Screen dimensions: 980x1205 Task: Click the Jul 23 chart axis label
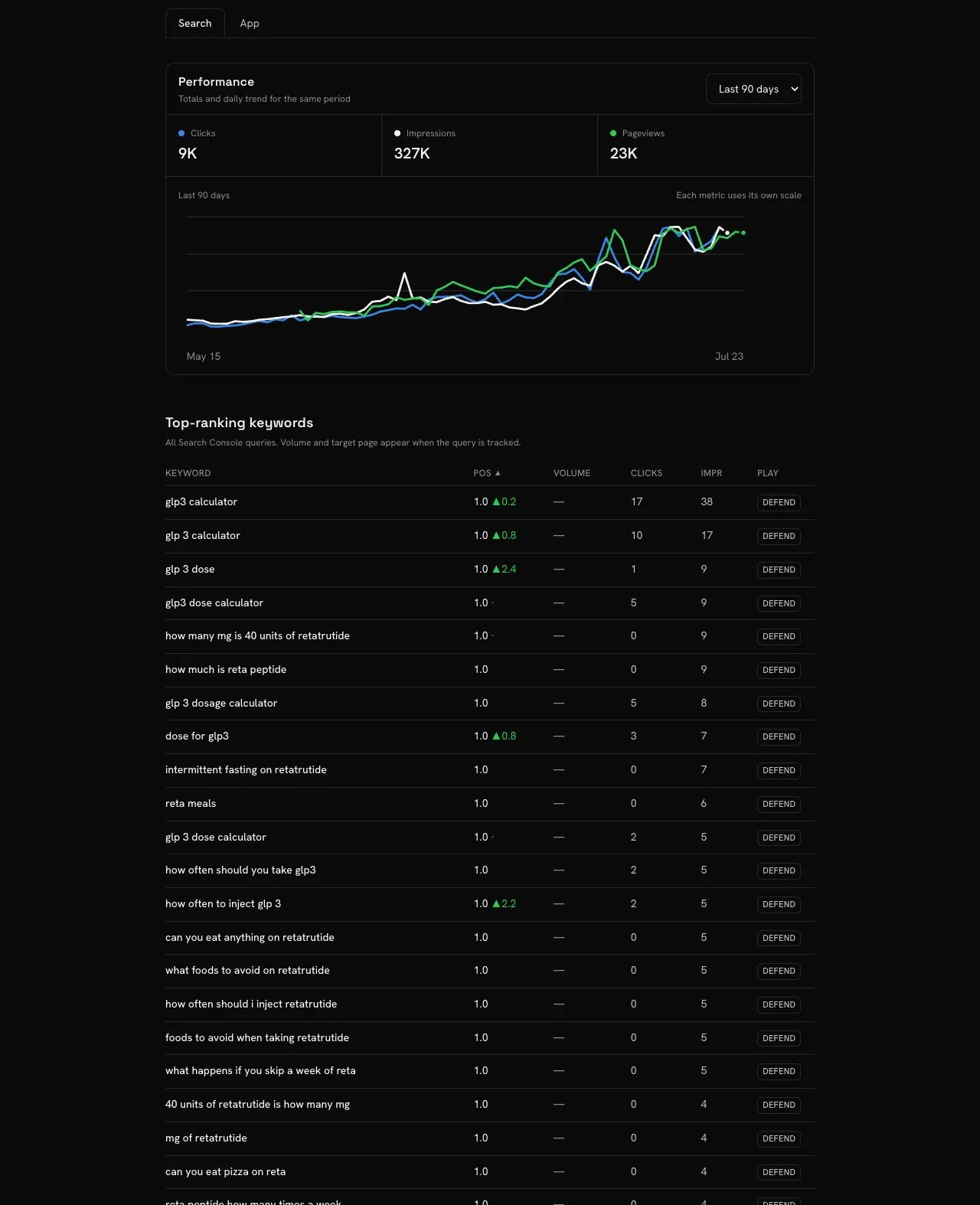pos(729,357)
